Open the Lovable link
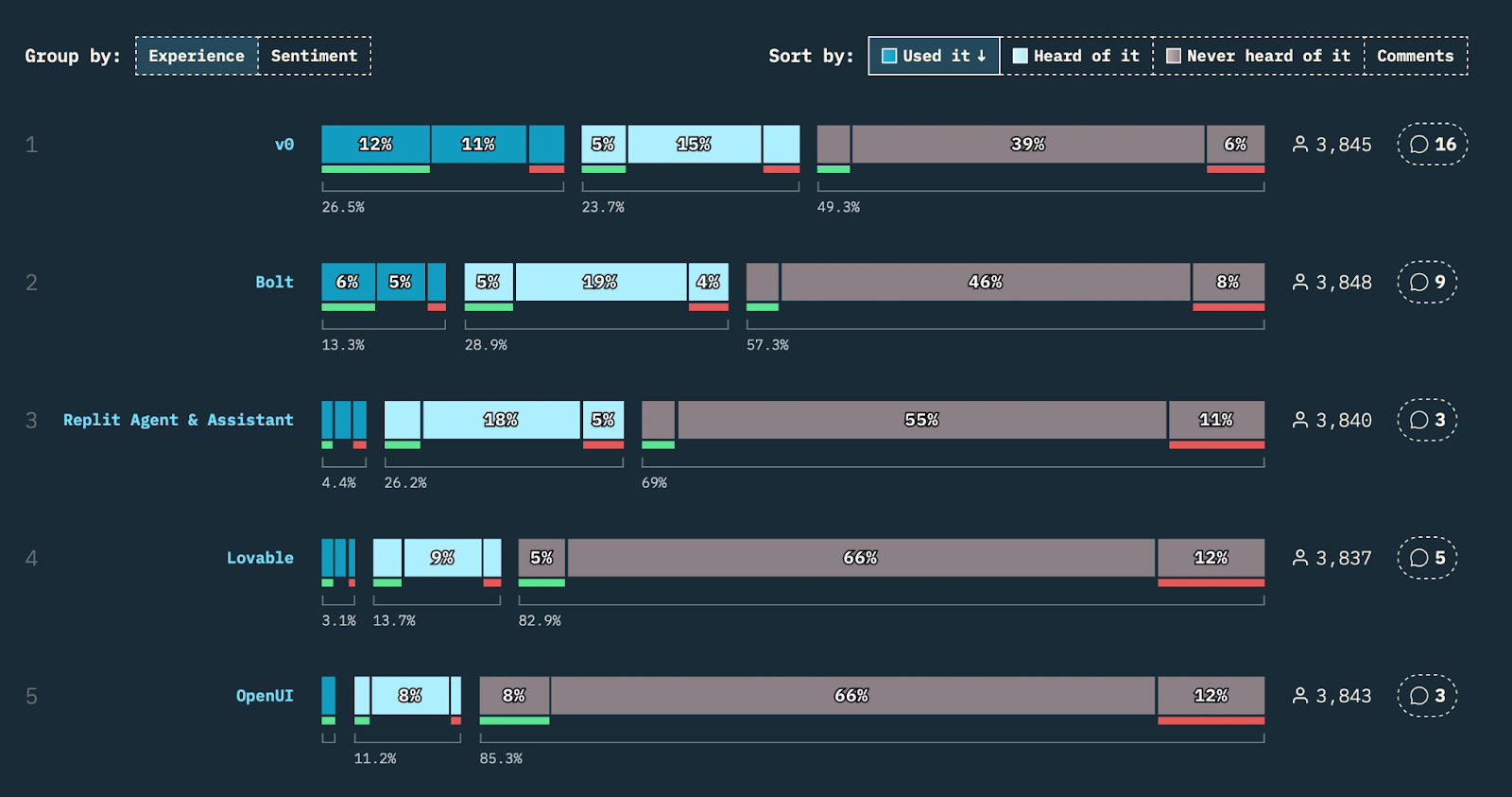 coord(260,558)
